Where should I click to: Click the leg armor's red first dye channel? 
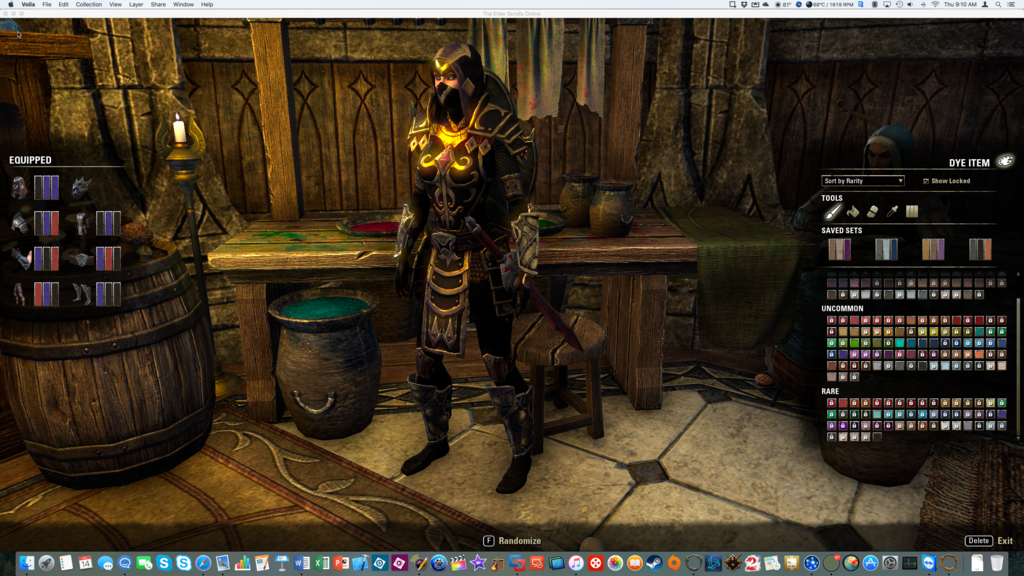(38, 294)
